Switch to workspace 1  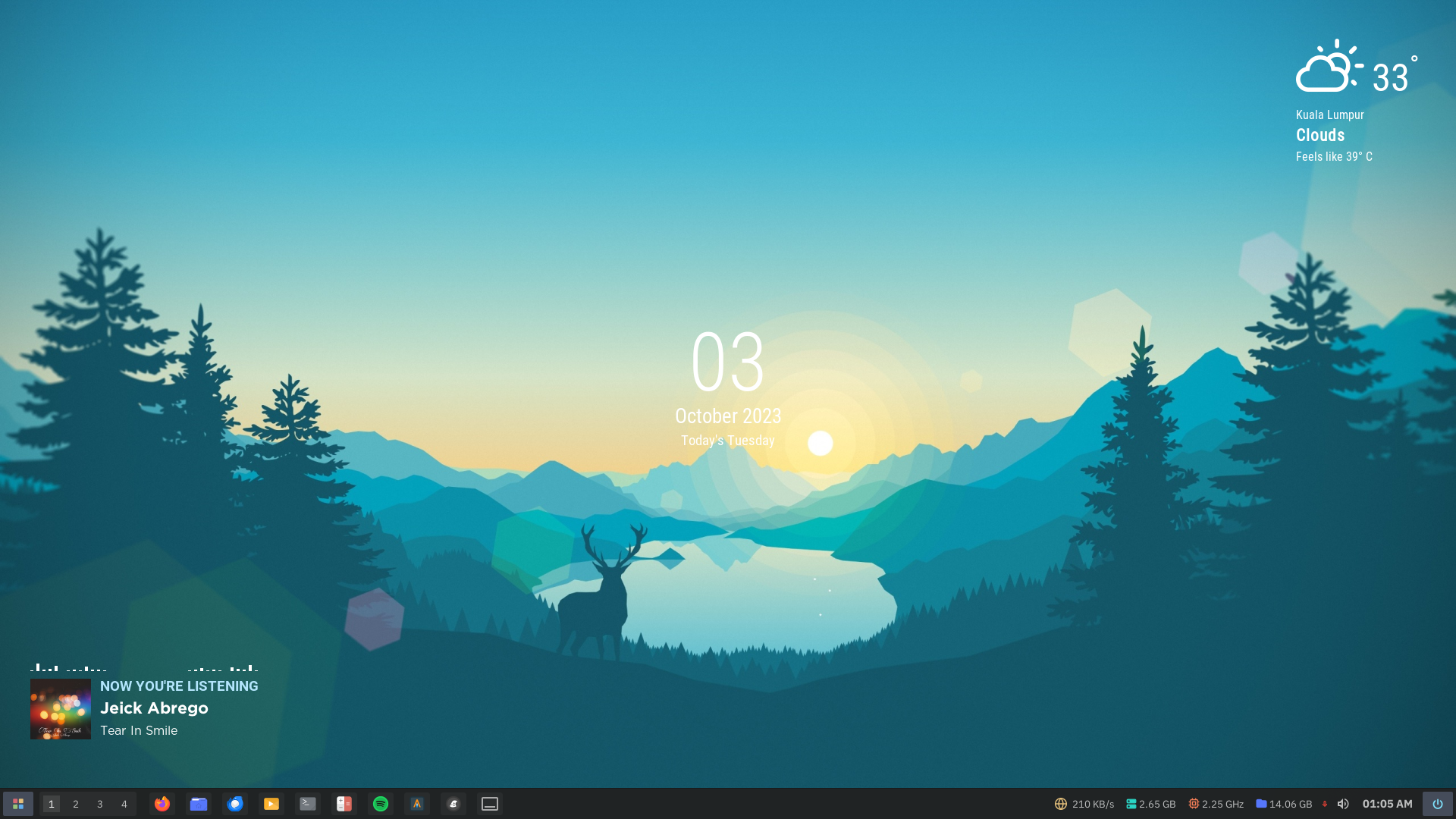(x=51, y=804)
